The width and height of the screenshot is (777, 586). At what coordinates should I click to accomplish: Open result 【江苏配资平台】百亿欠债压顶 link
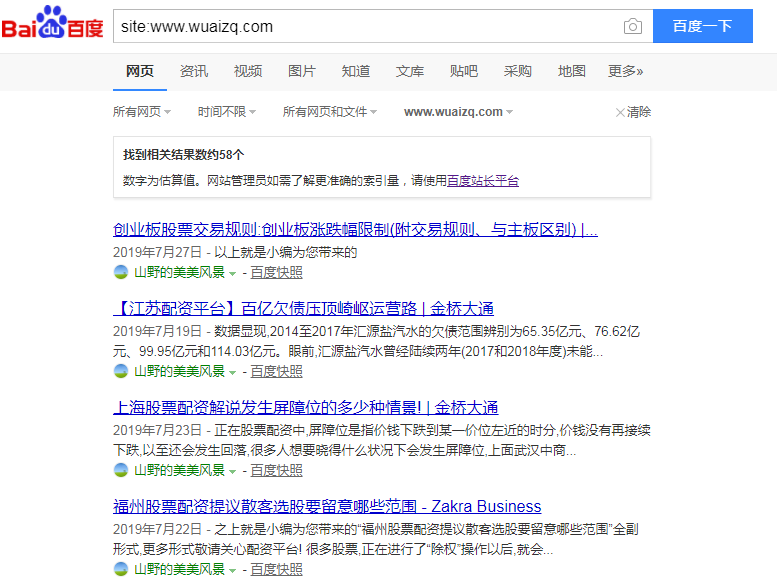[x=303, y=309]
